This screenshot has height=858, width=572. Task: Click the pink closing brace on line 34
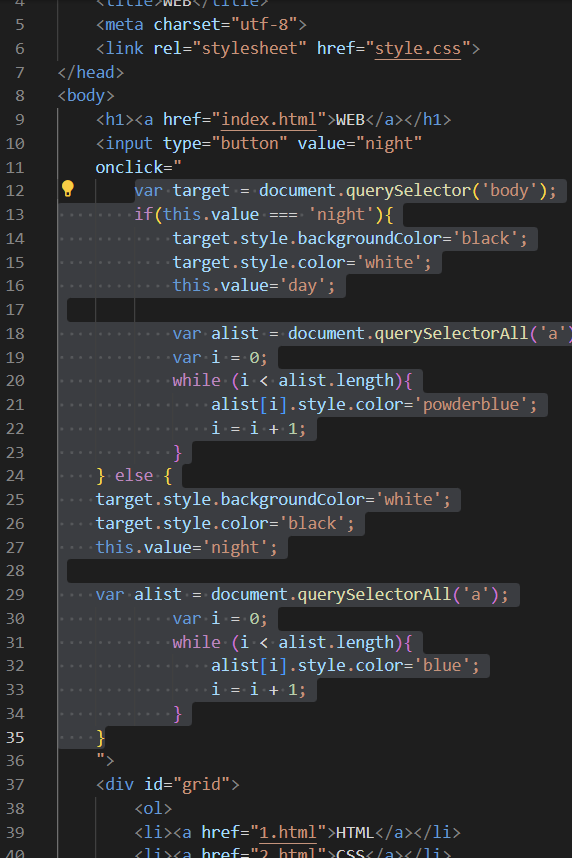[177, 714]
